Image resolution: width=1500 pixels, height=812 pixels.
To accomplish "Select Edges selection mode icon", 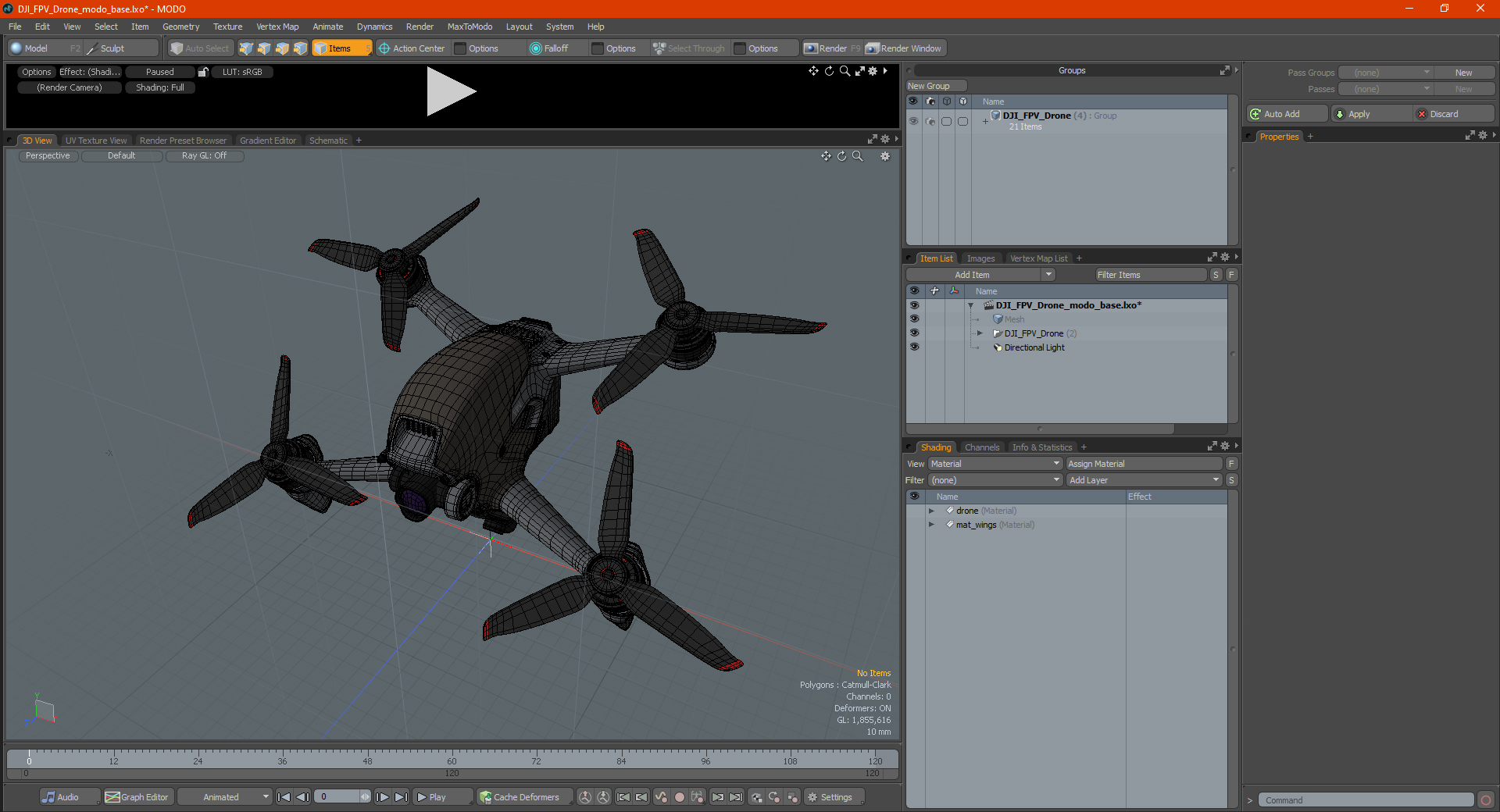I will click(x=264, y=48).
